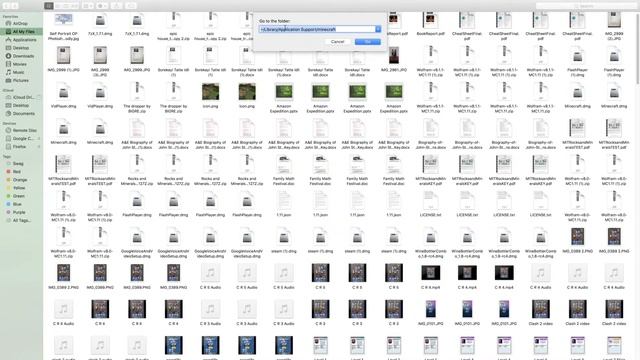Expand the recent folders dropdown arrow
This screenshot has height=360, width=640.
(378, 29)
